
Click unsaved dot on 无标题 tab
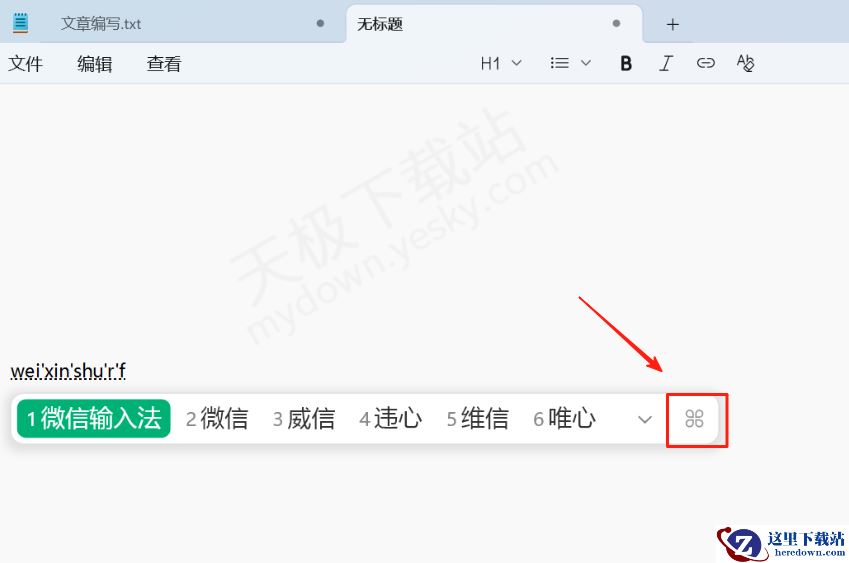[x=616, y=23]
